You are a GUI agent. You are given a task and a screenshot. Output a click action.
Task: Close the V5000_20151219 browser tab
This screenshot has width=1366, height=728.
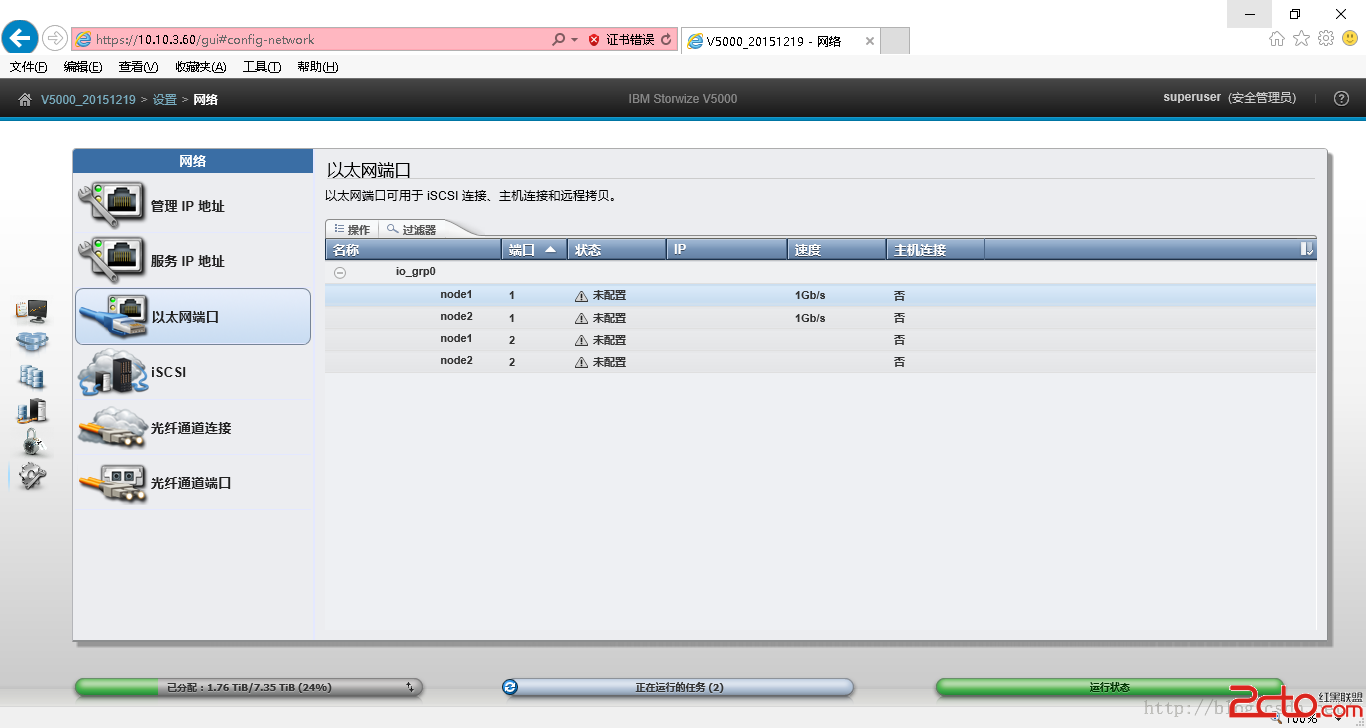click(x=869, y=41)
